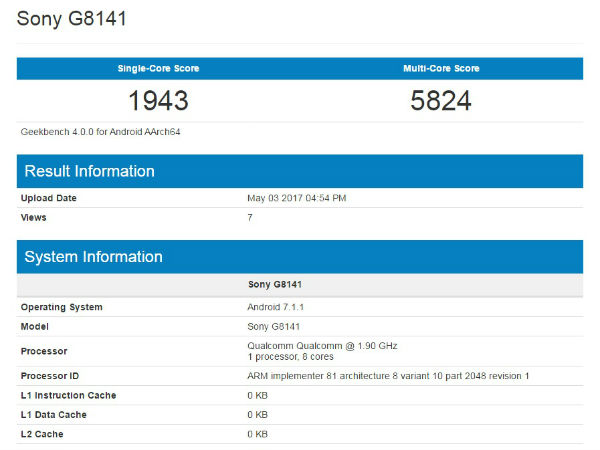This screenshot has width=600, height=450.
Task: Click the multi-core score value 5824
Action: tap(441, 101)
